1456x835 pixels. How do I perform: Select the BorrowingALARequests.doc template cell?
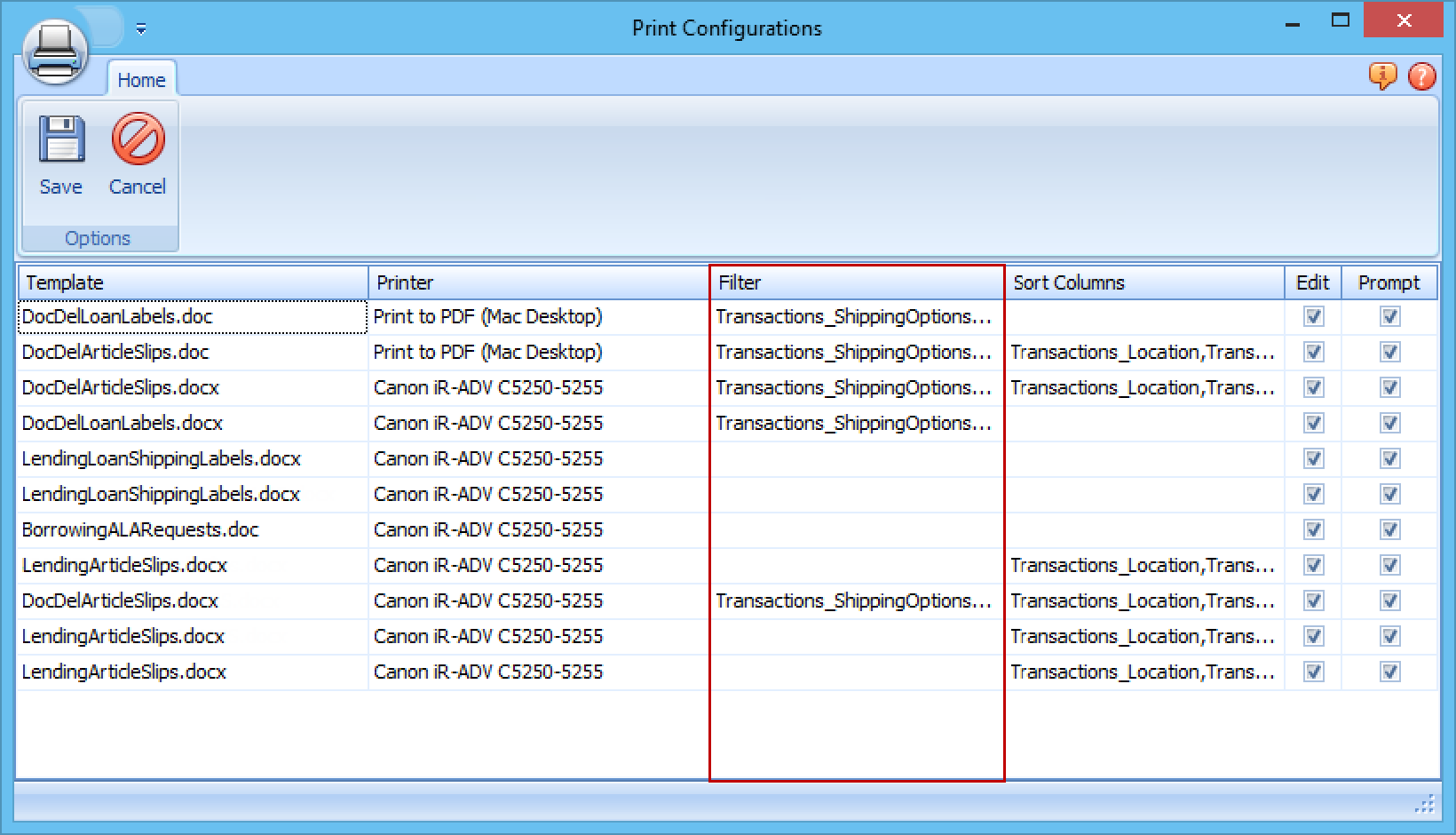pyautogui.click(x=140, y=530)
